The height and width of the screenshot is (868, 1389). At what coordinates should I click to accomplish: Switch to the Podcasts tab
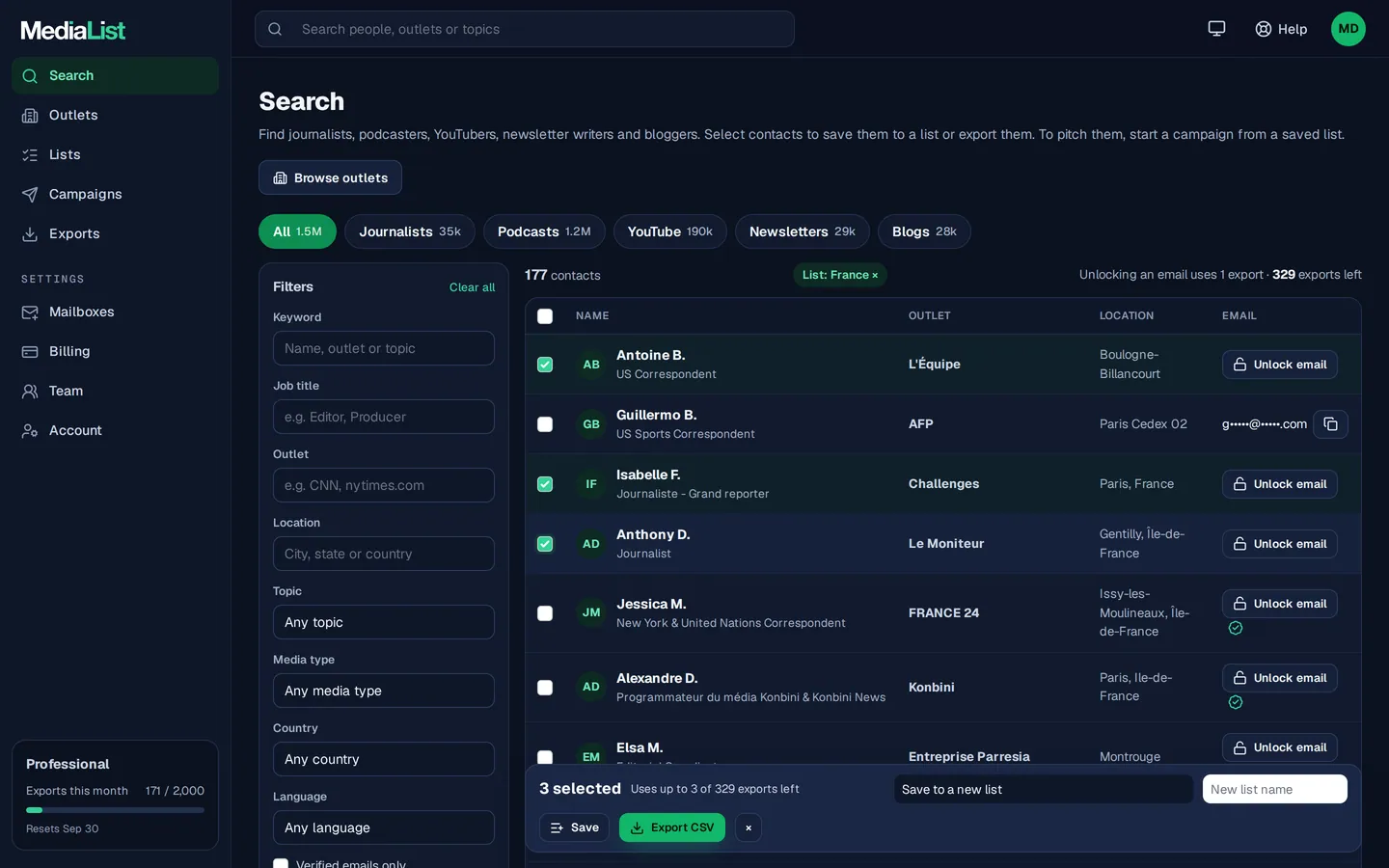tap(544, 231)
